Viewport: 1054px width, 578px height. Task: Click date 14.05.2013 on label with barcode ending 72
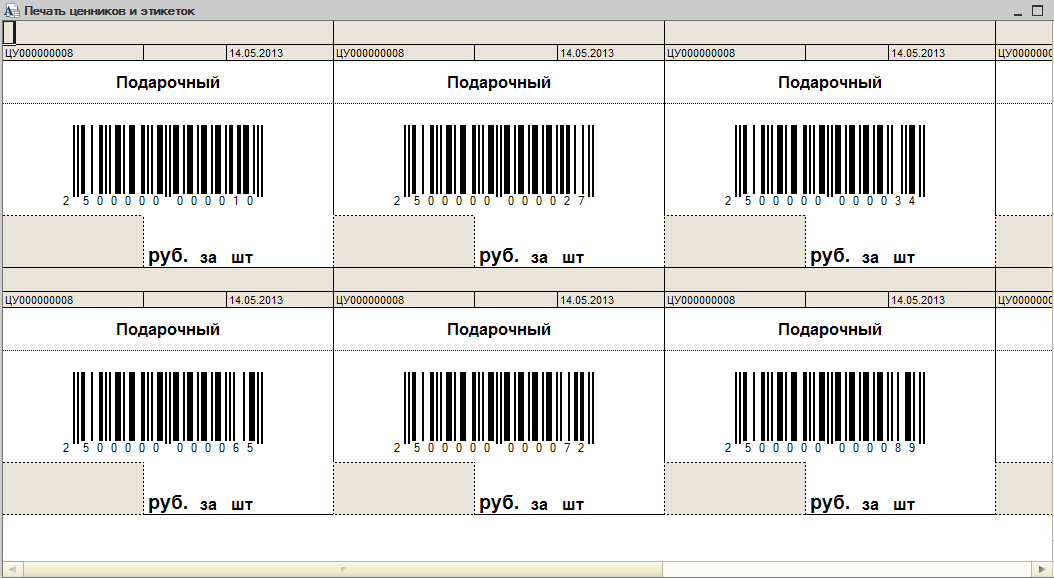587,300
